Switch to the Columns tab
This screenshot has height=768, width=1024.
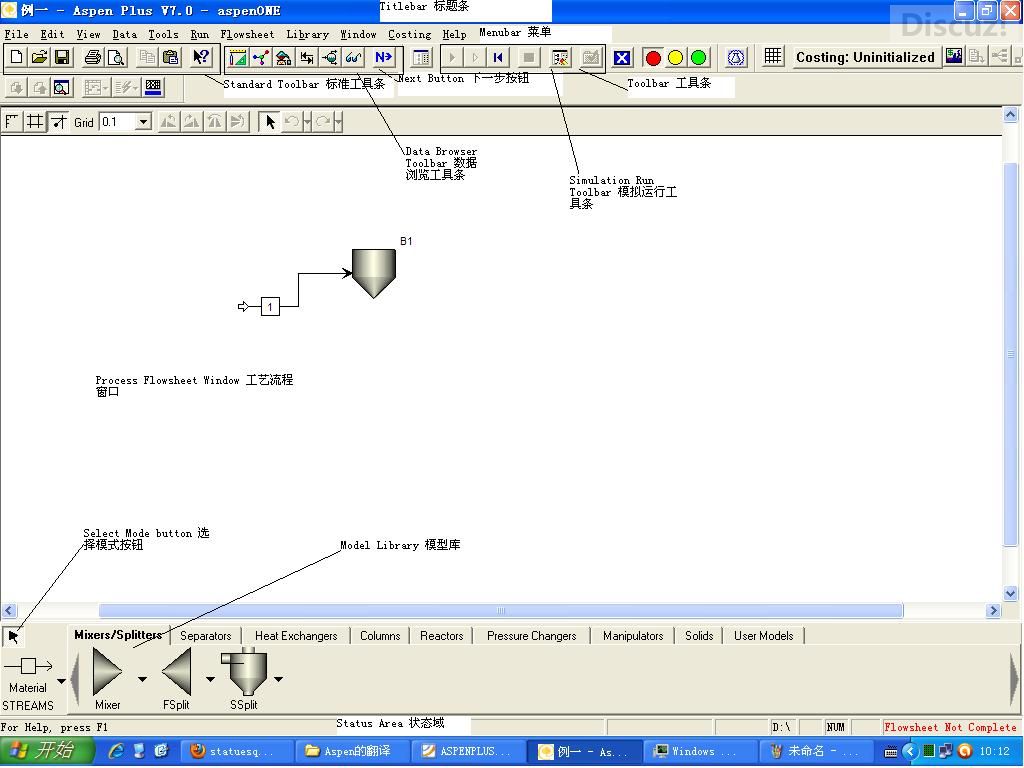click(380, 635)
